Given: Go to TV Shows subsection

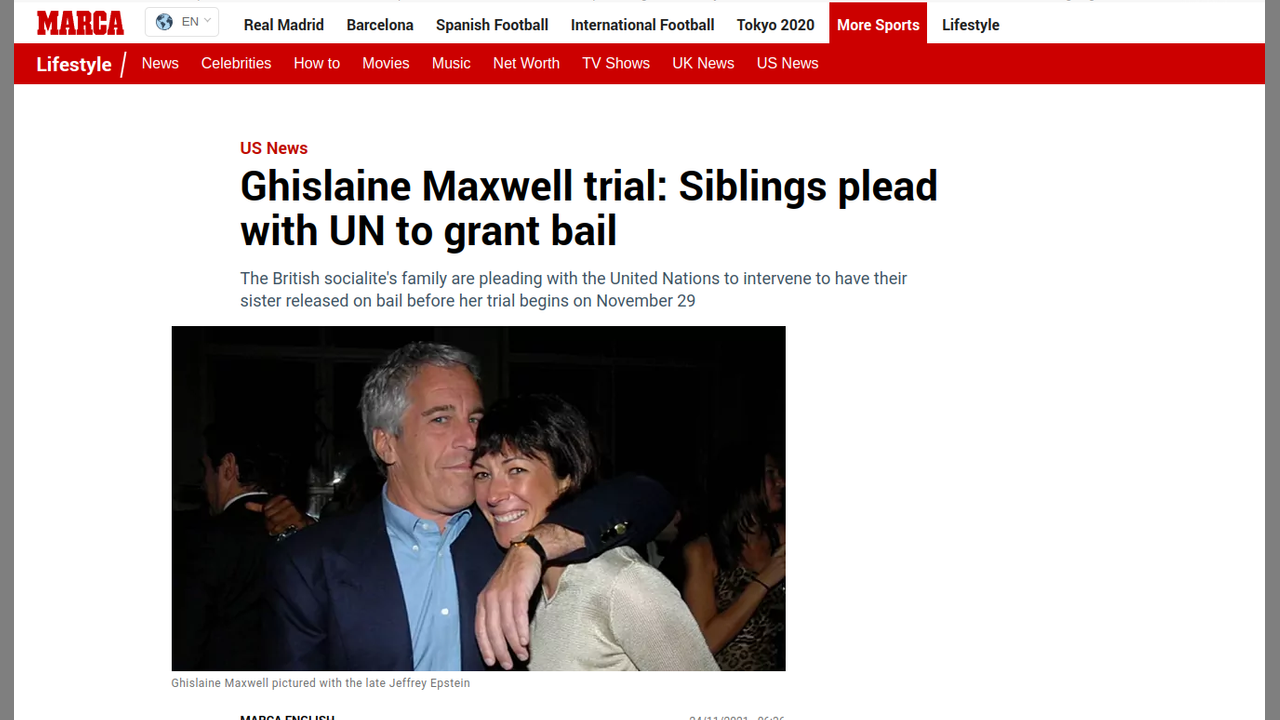Looking at the screenshot, I should [x=616, y=63].
